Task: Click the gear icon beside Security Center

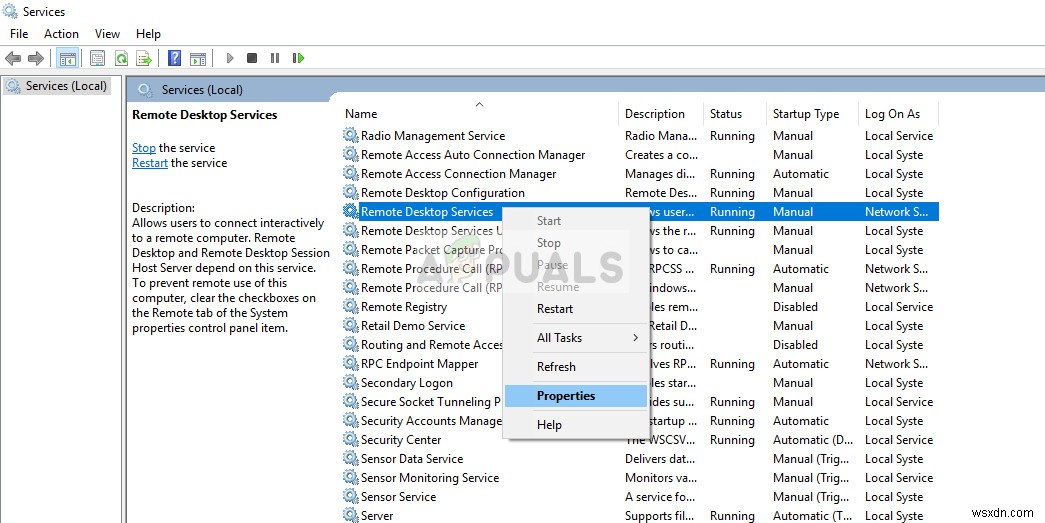Action: pyautogui.click(x=351, y=440)
